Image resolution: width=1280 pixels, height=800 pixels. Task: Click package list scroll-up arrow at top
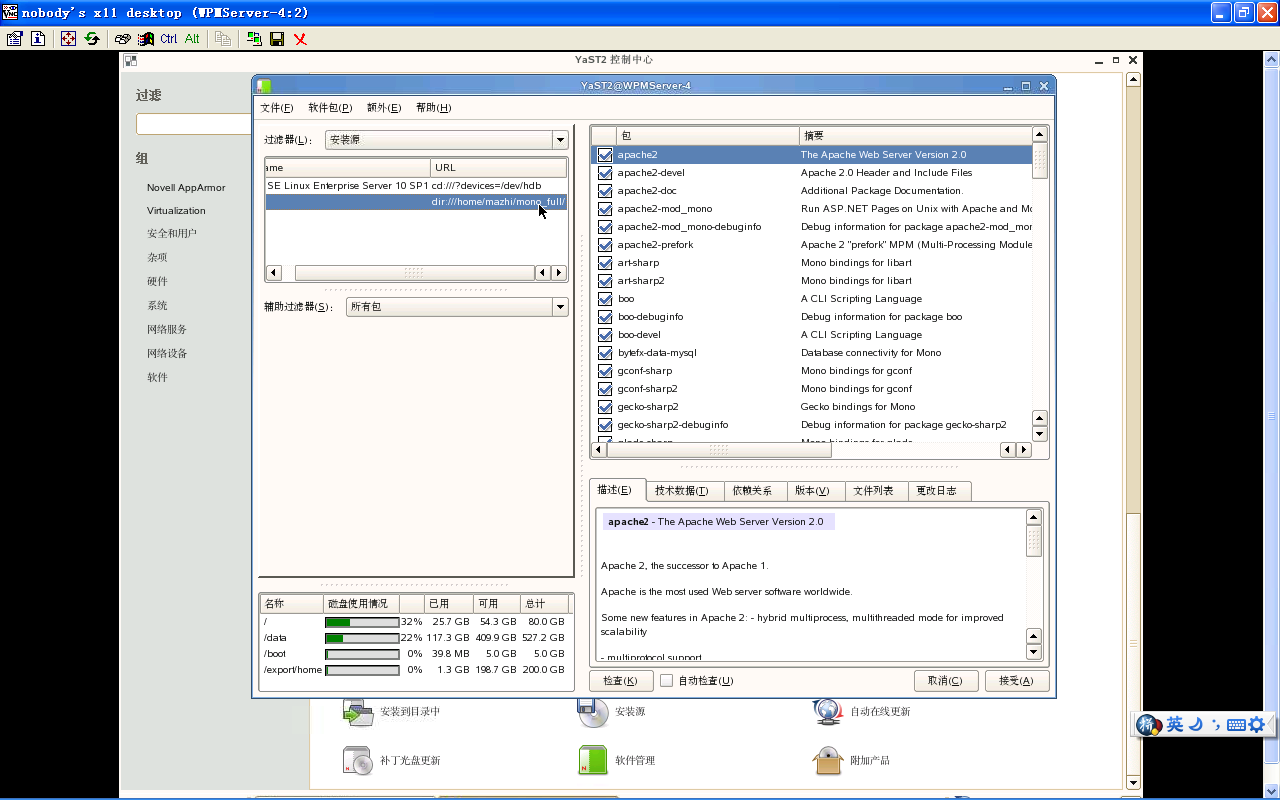[1040, 134]
